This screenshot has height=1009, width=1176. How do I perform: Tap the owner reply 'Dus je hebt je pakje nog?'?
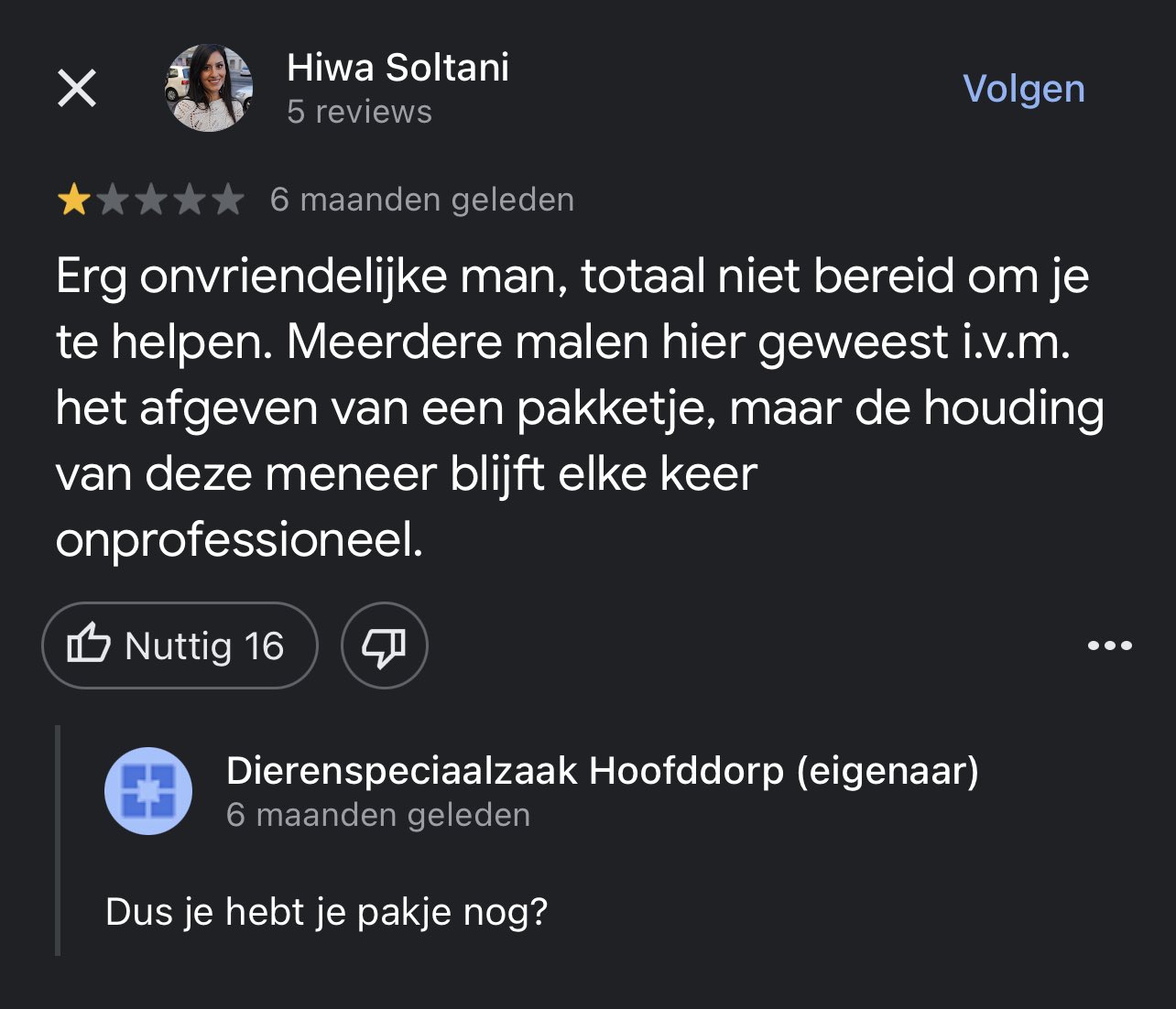coord(326,912)
